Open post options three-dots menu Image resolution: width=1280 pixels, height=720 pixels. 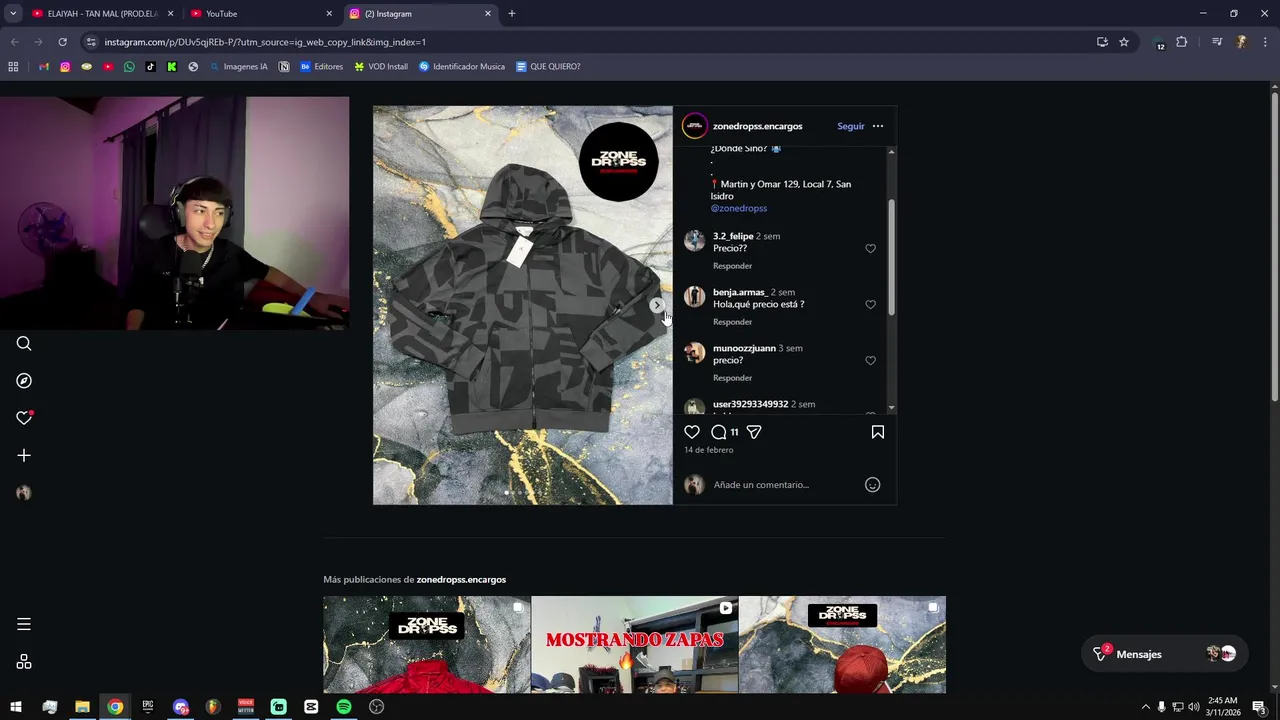[x=878, y=126]
